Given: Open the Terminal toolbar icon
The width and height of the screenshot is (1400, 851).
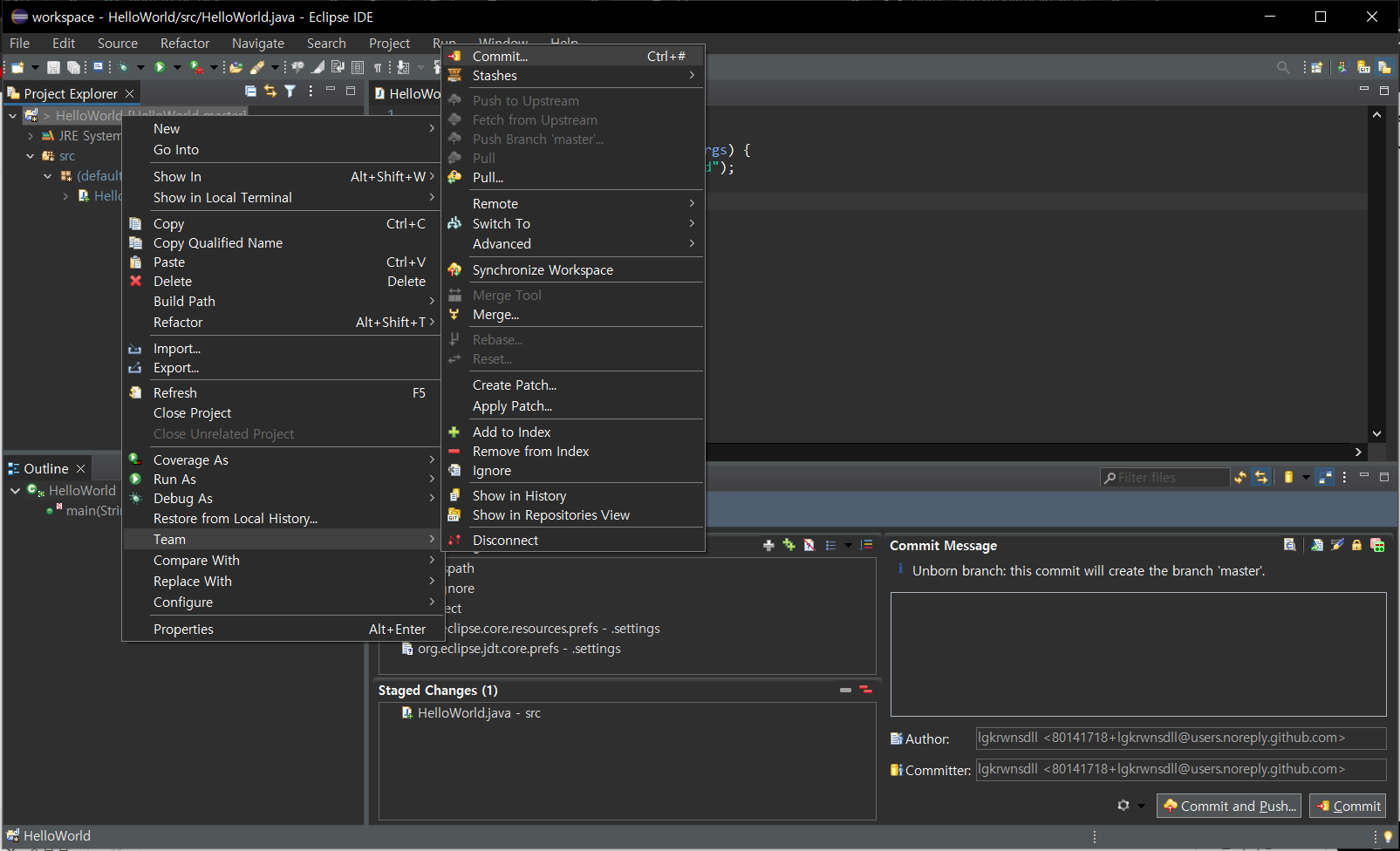Looking at the screenshot, I should click(x=98, y=66).
